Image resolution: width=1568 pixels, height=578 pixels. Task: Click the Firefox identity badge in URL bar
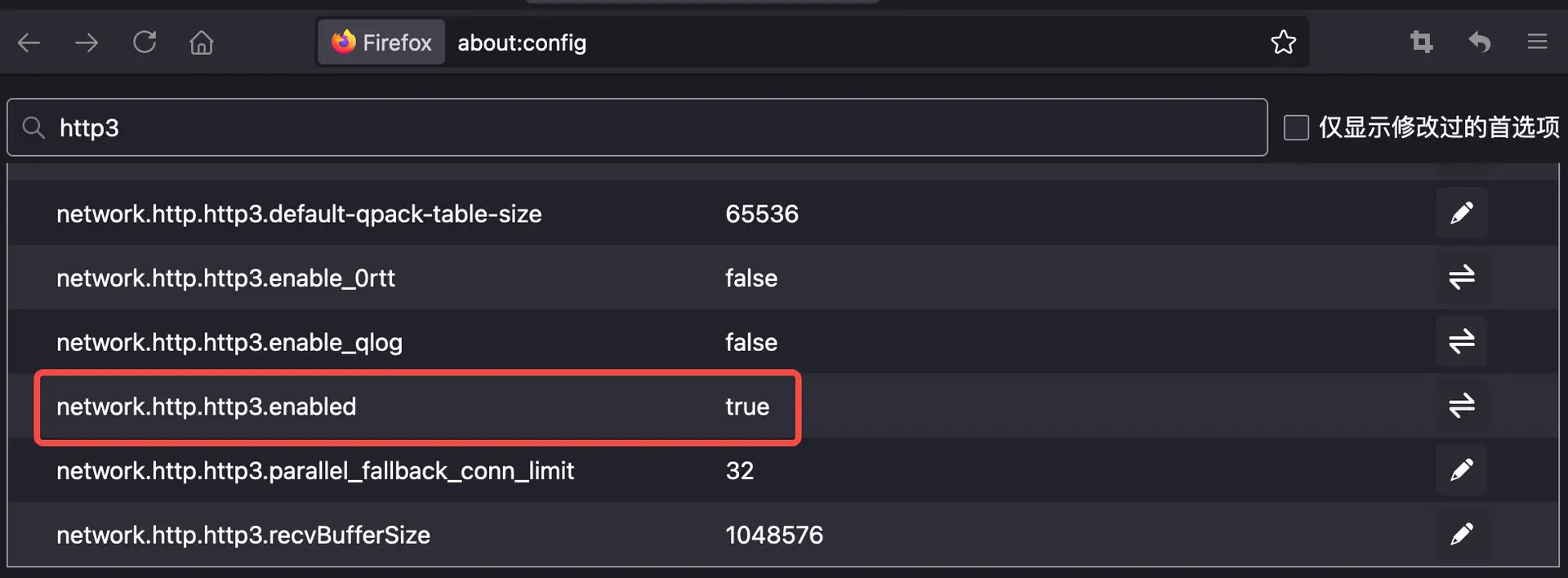point(381,42)
